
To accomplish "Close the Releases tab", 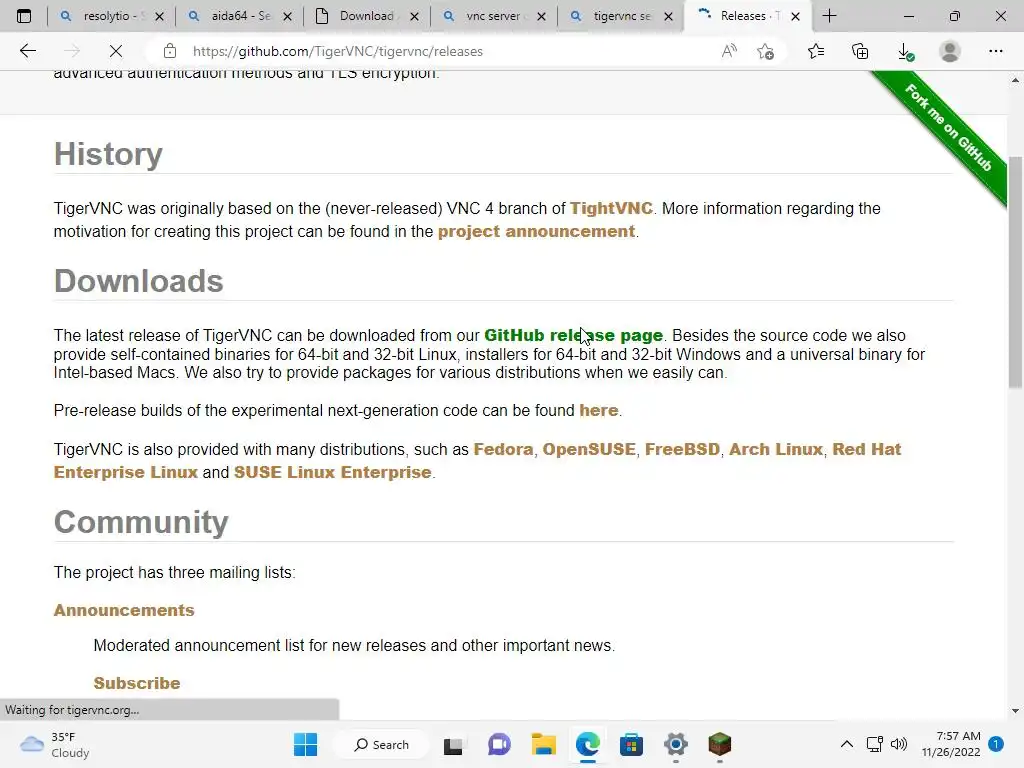I will 795,16.
